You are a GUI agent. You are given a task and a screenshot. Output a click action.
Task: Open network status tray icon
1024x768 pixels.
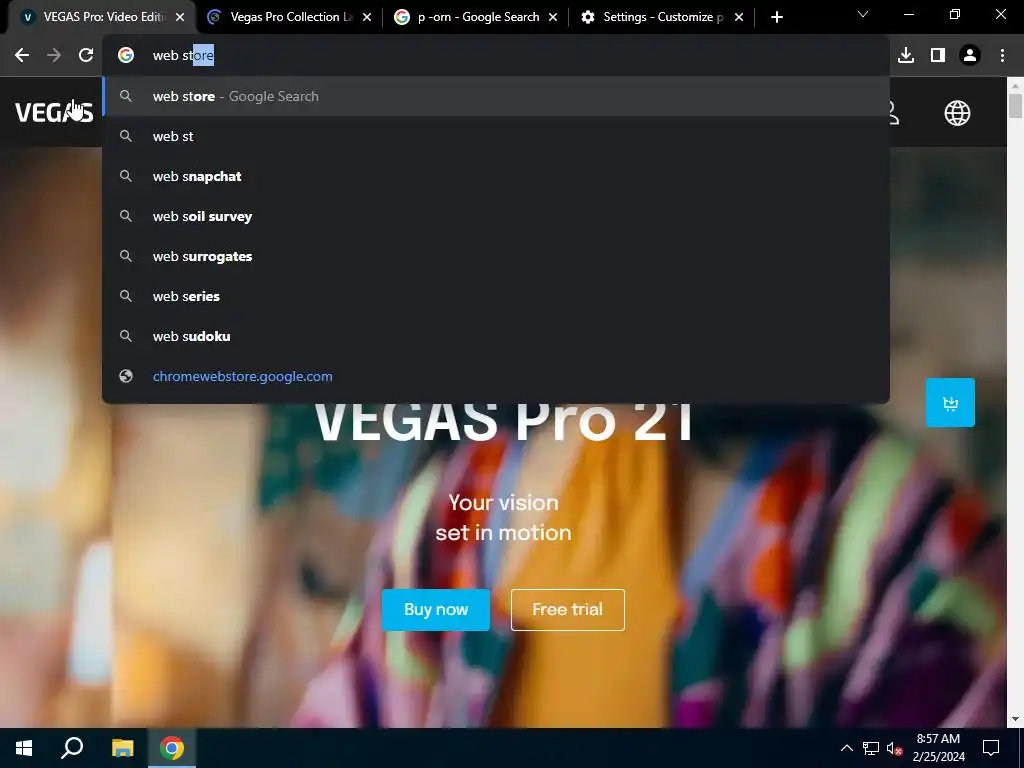tap(871, 748)
